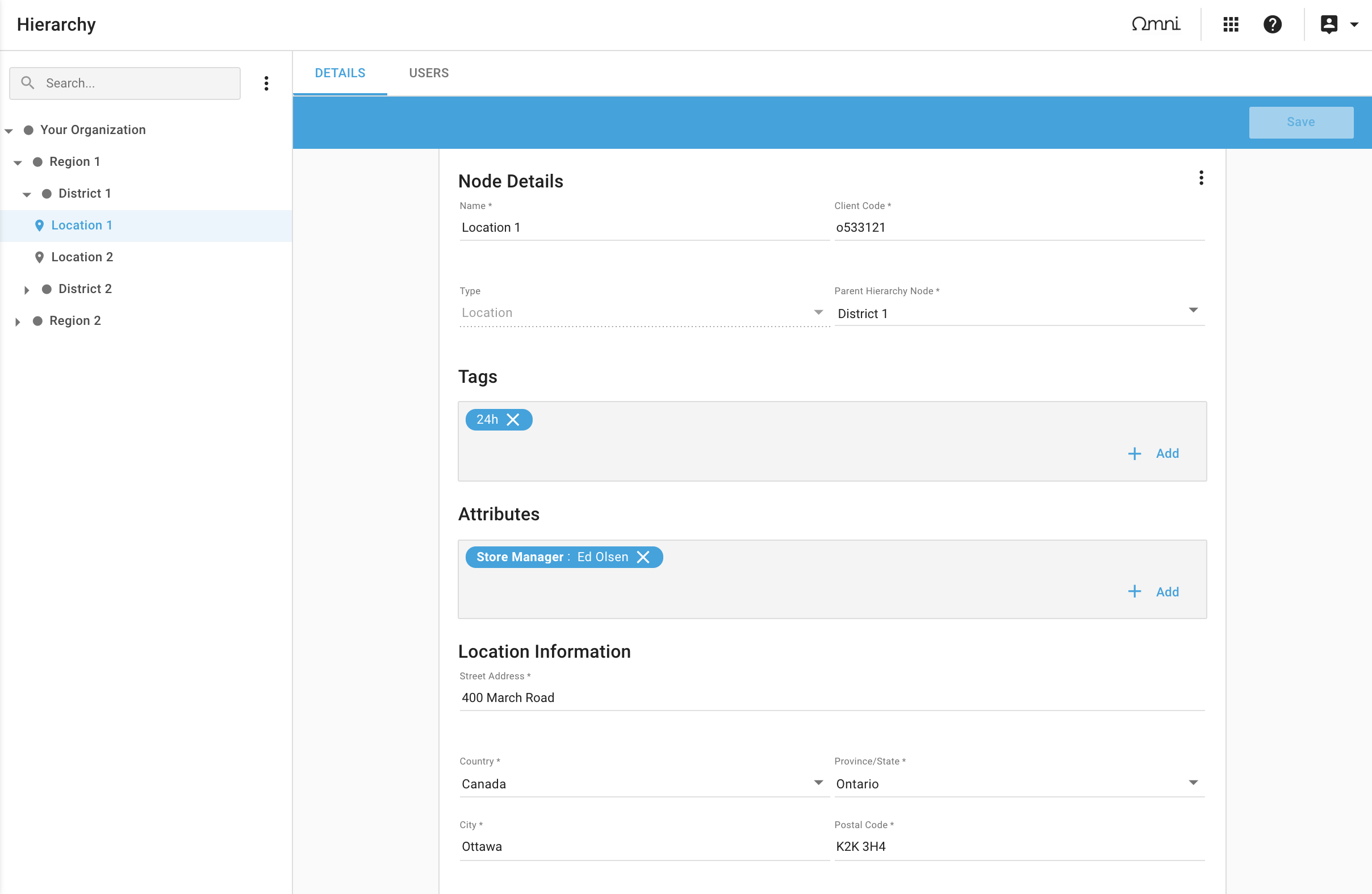Screen dimensions: 1372x894
Task: Collapse the District 1 node
Action: click(x=27, y=194)
